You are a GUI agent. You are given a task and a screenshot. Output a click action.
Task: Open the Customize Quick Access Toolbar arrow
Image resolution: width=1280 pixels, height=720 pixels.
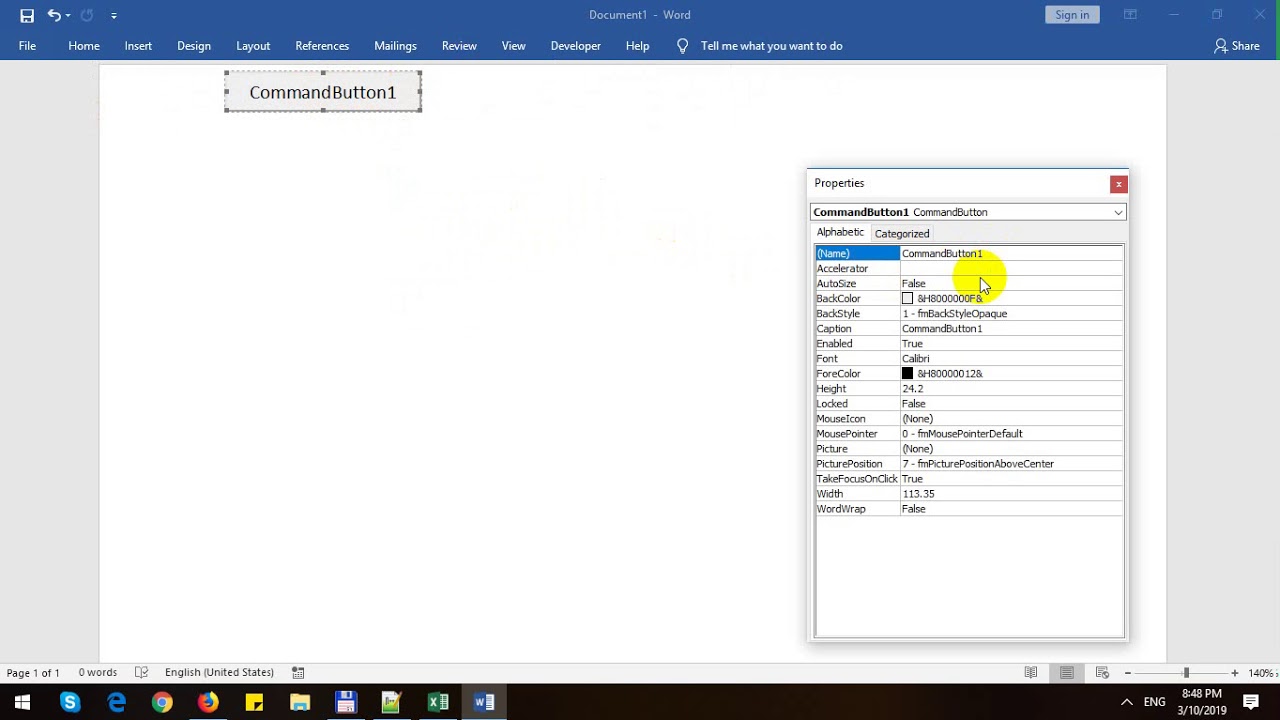(x=114, y=16)
